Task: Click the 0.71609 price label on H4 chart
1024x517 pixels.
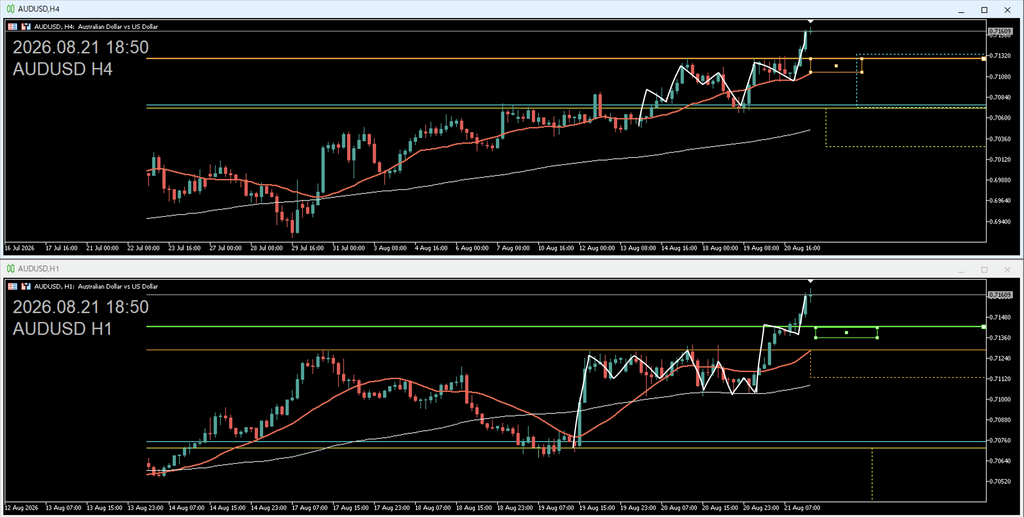Action: click(x=1000, y=31)
